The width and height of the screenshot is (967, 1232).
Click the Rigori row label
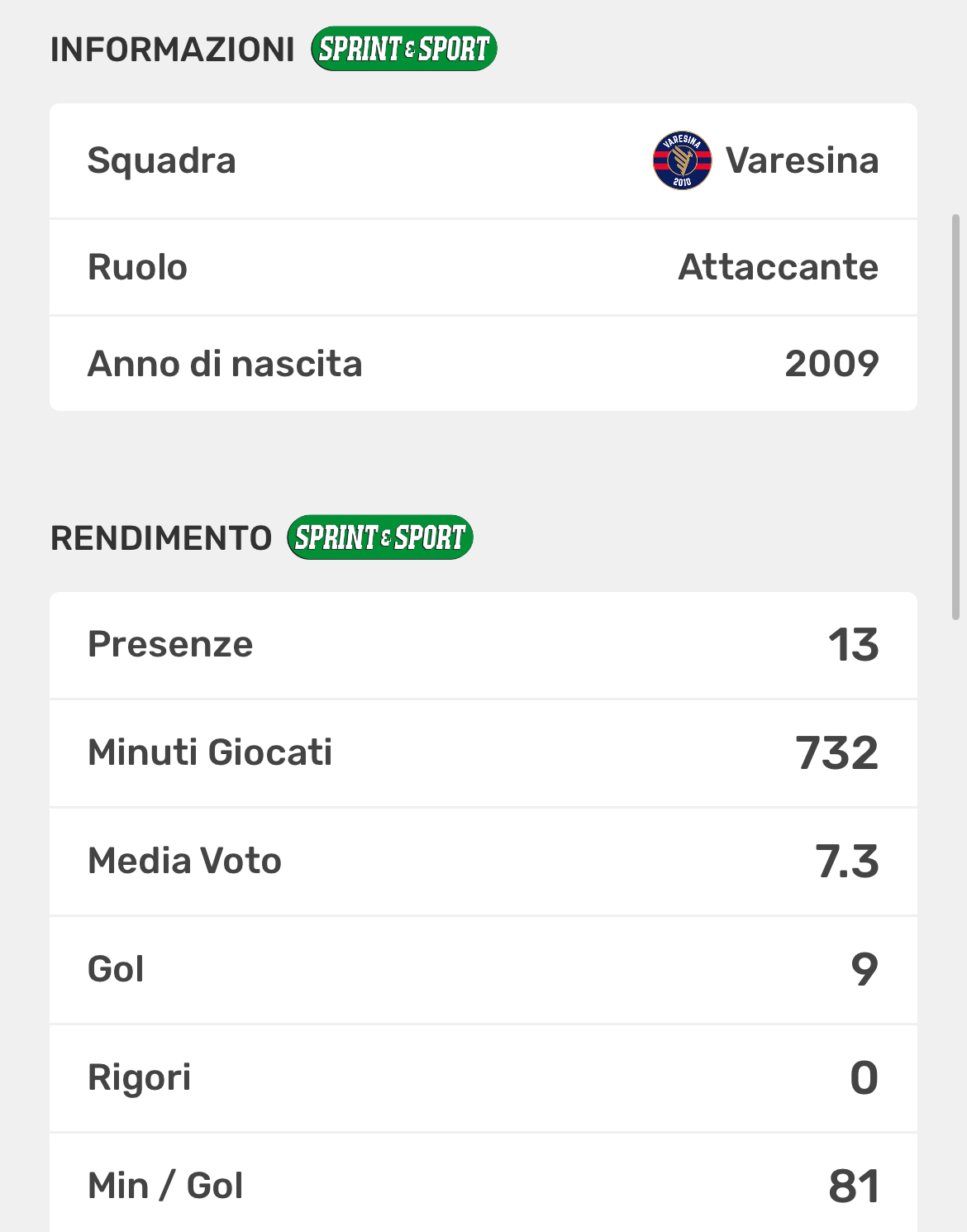[139, 1077]
